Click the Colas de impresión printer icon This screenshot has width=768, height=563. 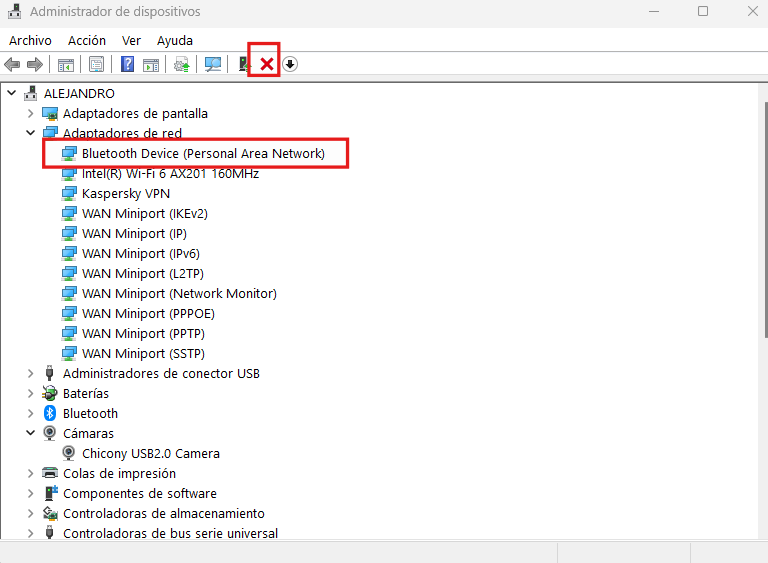tap(49, 473)
